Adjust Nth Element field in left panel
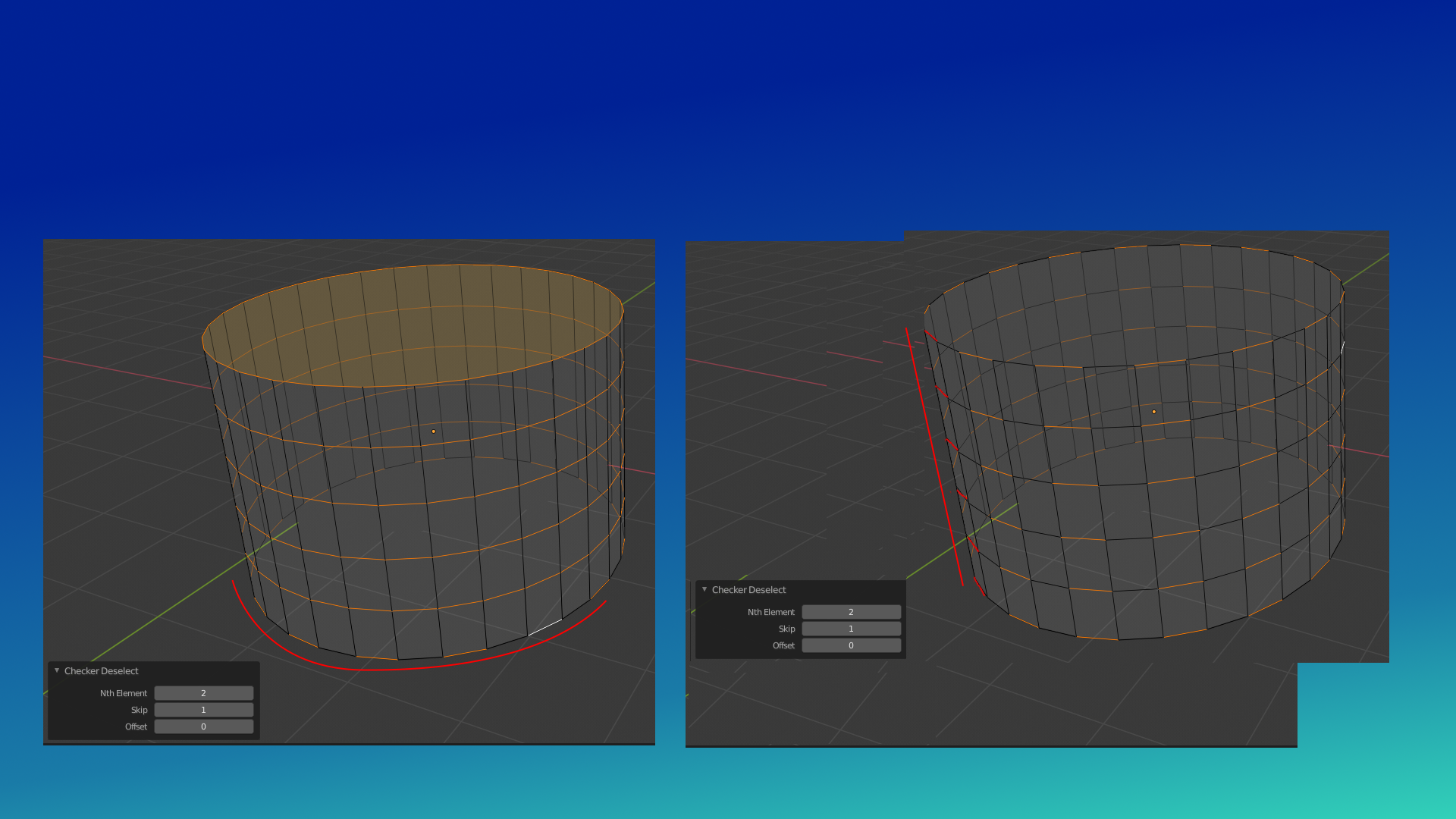This screenshot has height=819, width=1456. (x=203, y=693)
